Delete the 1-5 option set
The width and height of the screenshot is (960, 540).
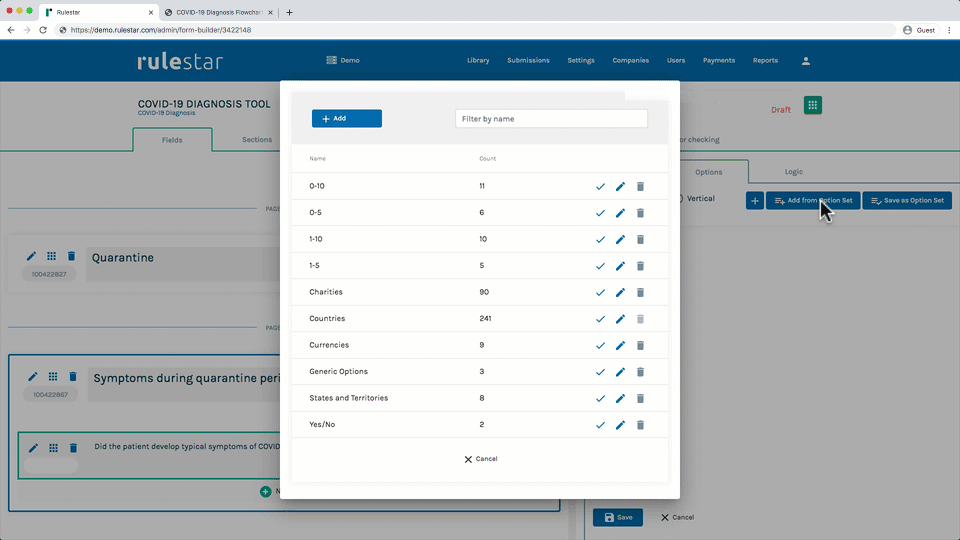click(640, 266)
